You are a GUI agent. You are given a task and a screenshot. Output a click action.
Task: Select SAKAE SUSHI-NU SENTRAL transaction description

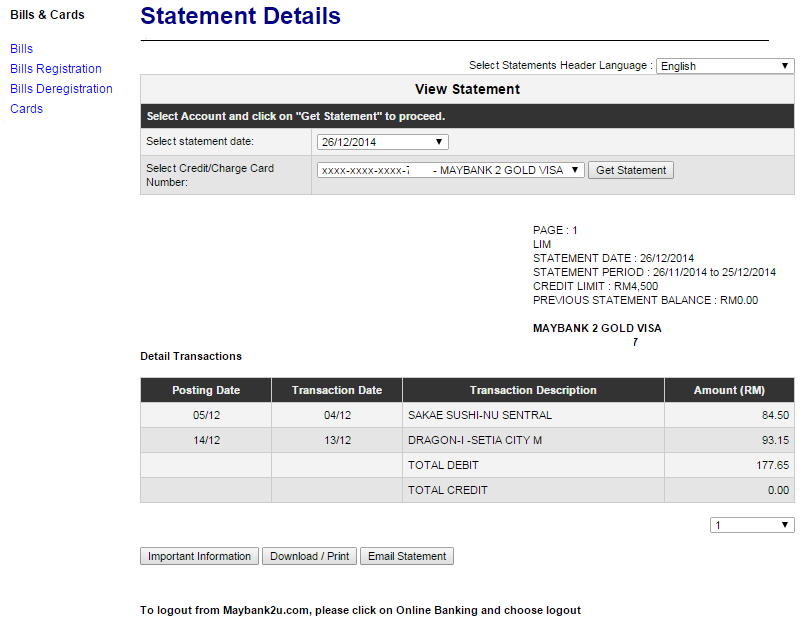click(x=480, y=415)
